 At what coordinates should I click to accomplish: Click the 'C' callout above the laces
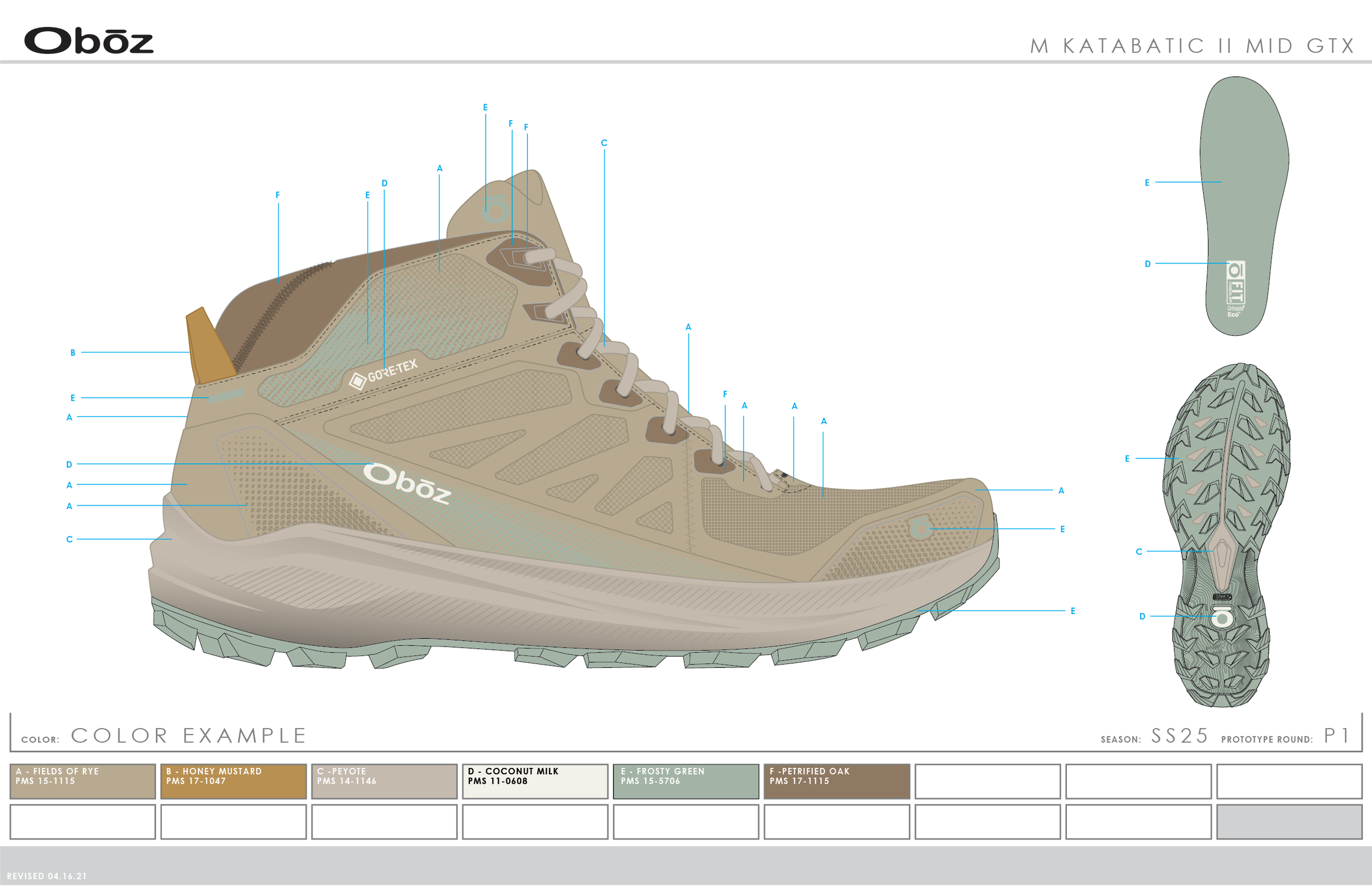(x=604, y=143)
